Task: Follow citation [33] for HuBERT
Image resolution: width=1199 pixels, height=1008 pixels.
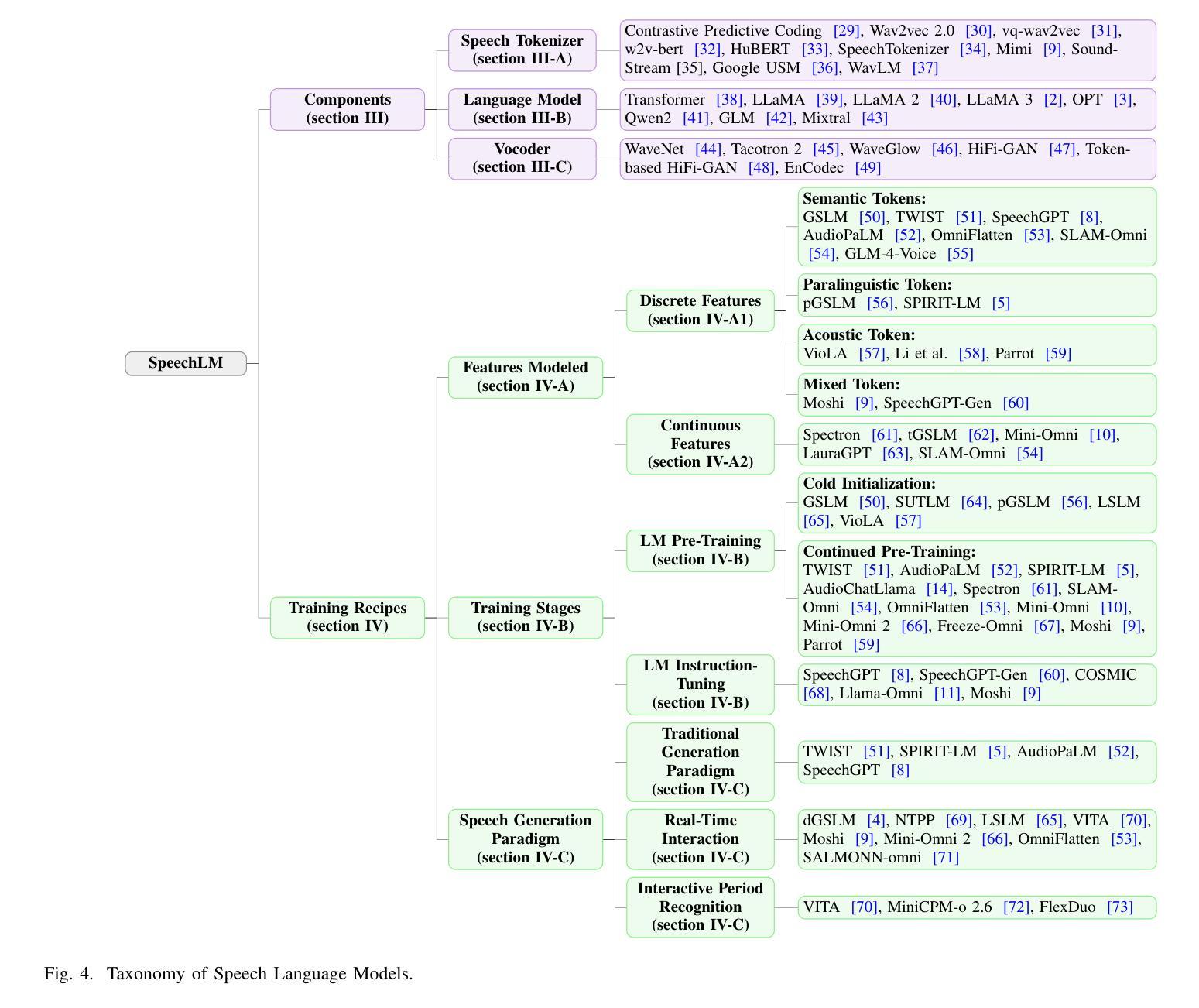Action: 814,50
